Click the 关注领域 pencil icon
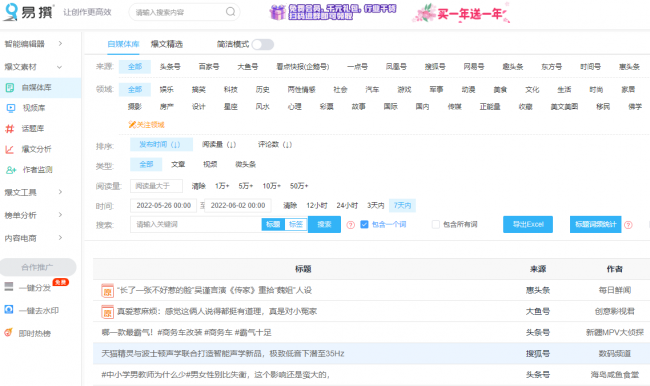Image resolution: width=650 pixels, height=386 pixels. 132,124
